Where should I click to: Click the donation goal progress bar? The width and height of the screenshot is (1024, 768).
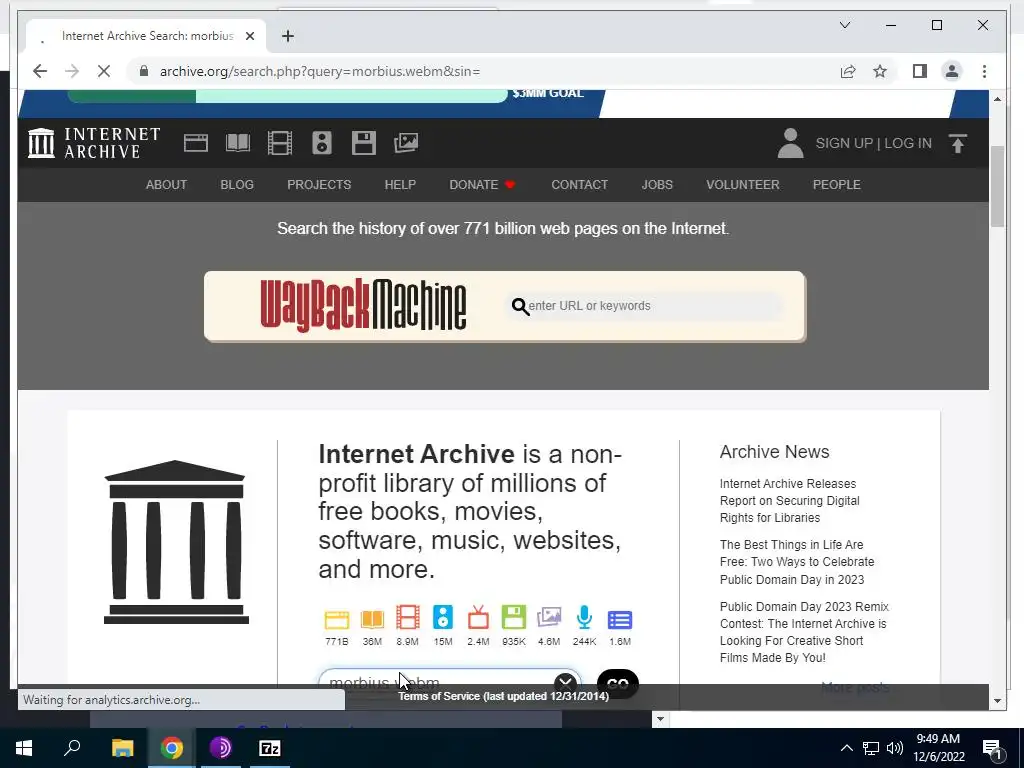pyautogui.click(x=287, y=95)
